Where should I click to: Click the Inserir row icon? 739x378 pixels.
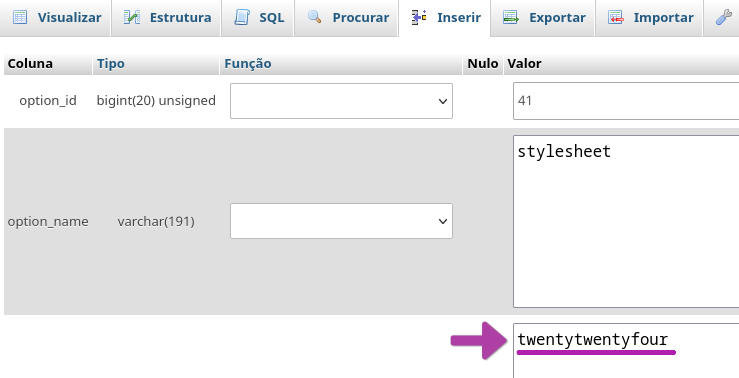tap(419, 17)
